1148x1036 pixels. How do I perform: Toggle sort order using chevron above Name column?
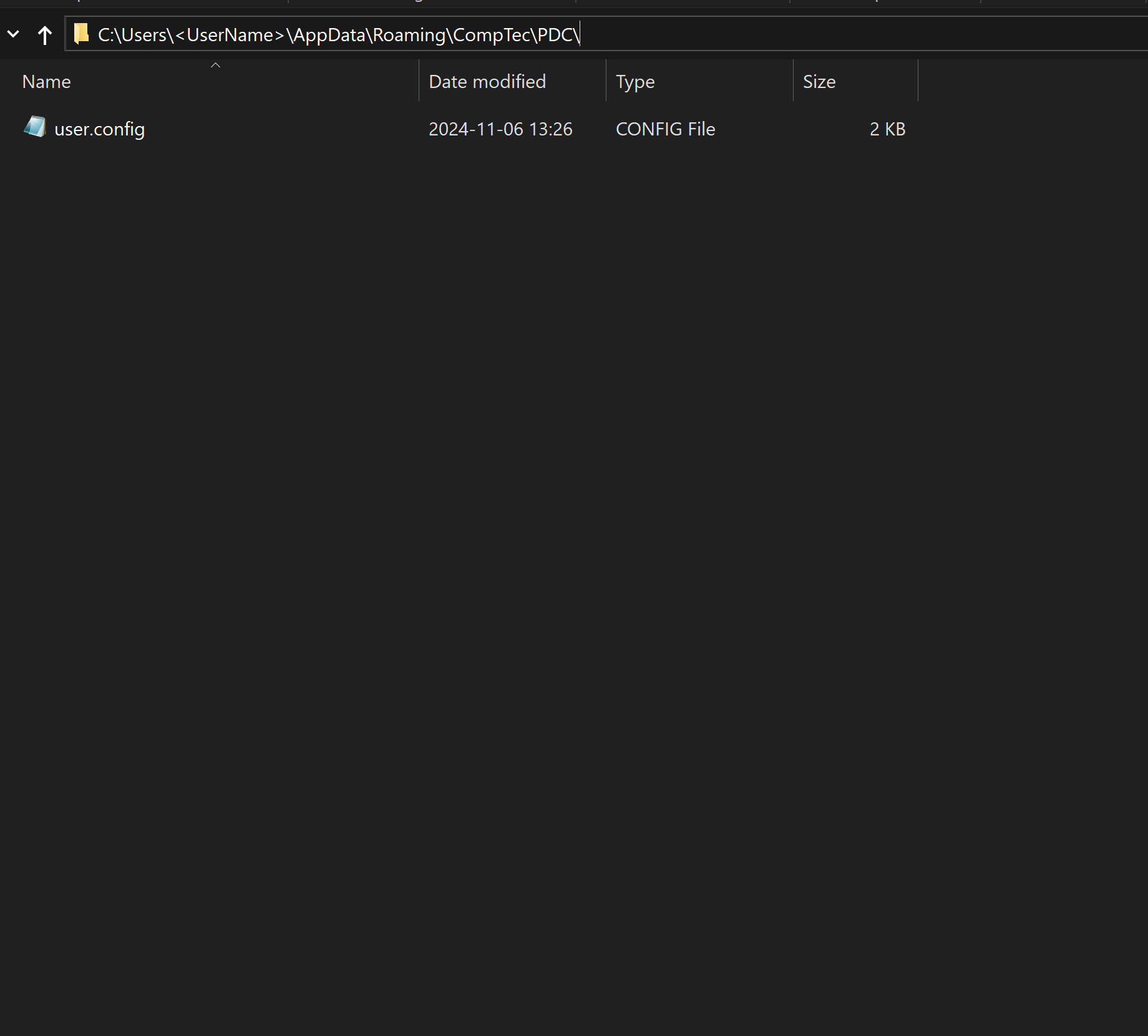coord(215,64)
